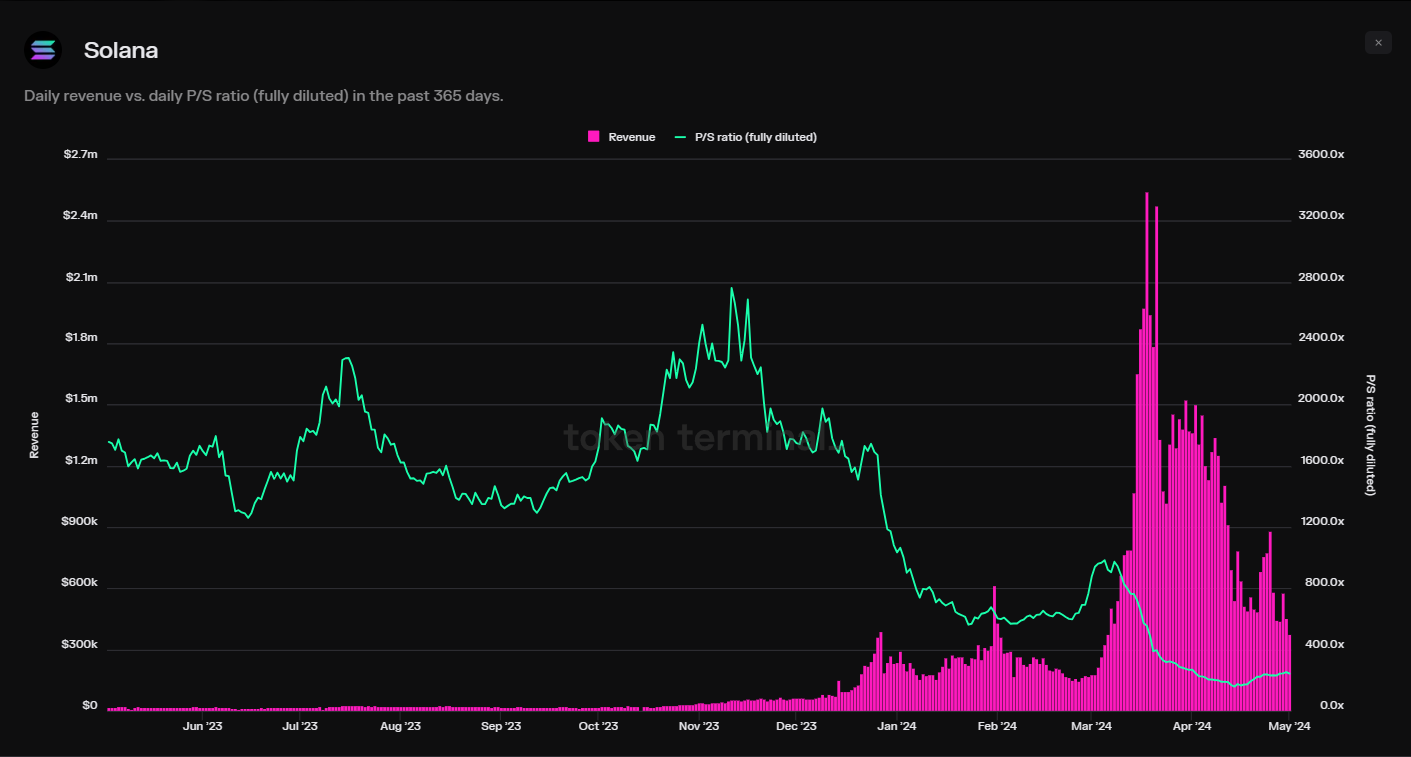This screenshot has height=757, width=1411.
Task: Click the $900k revenue axis label
Action: coord(79,522)
